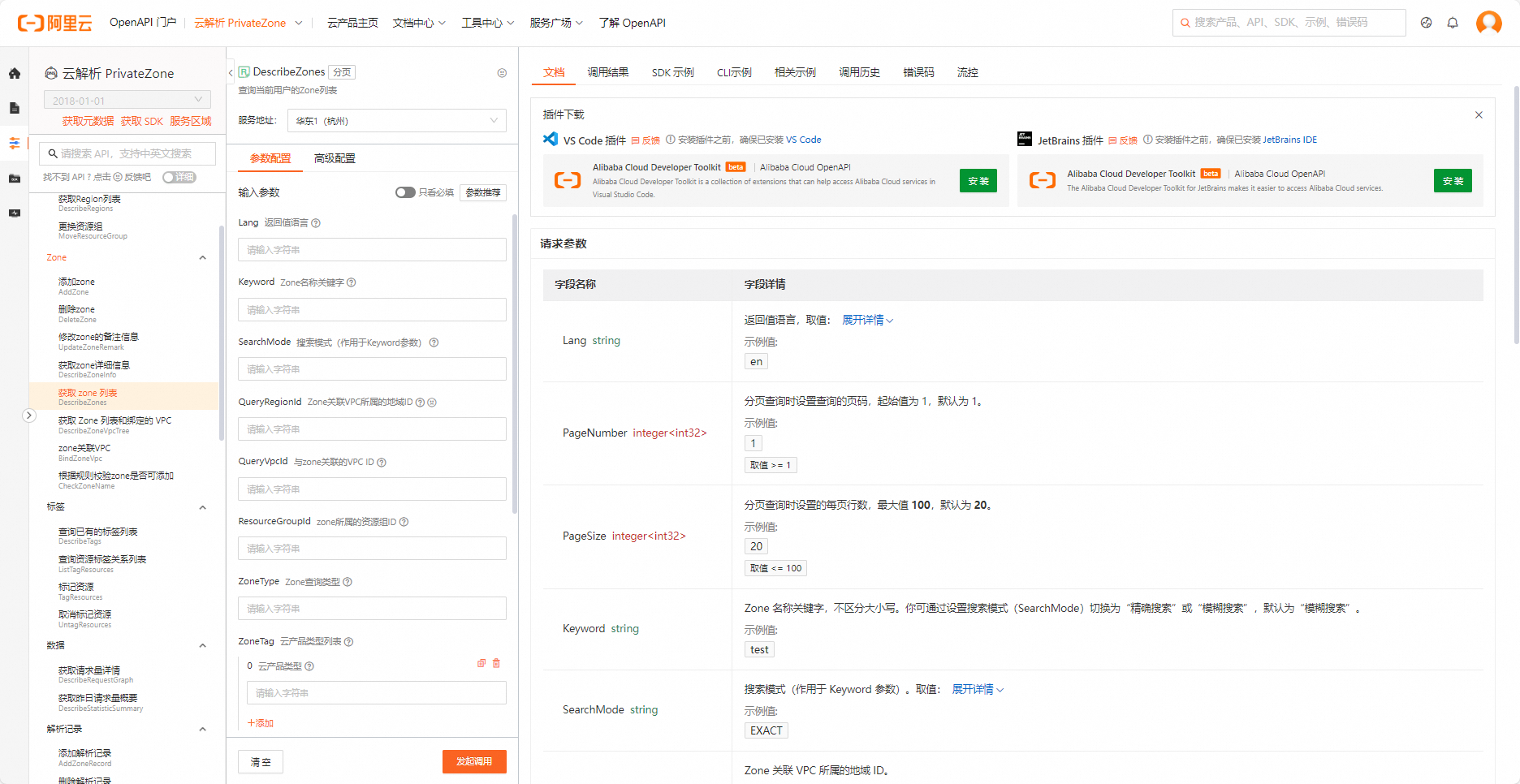
Task: Show help for ZoneTag parameter
Action: [x=348, y=642]
